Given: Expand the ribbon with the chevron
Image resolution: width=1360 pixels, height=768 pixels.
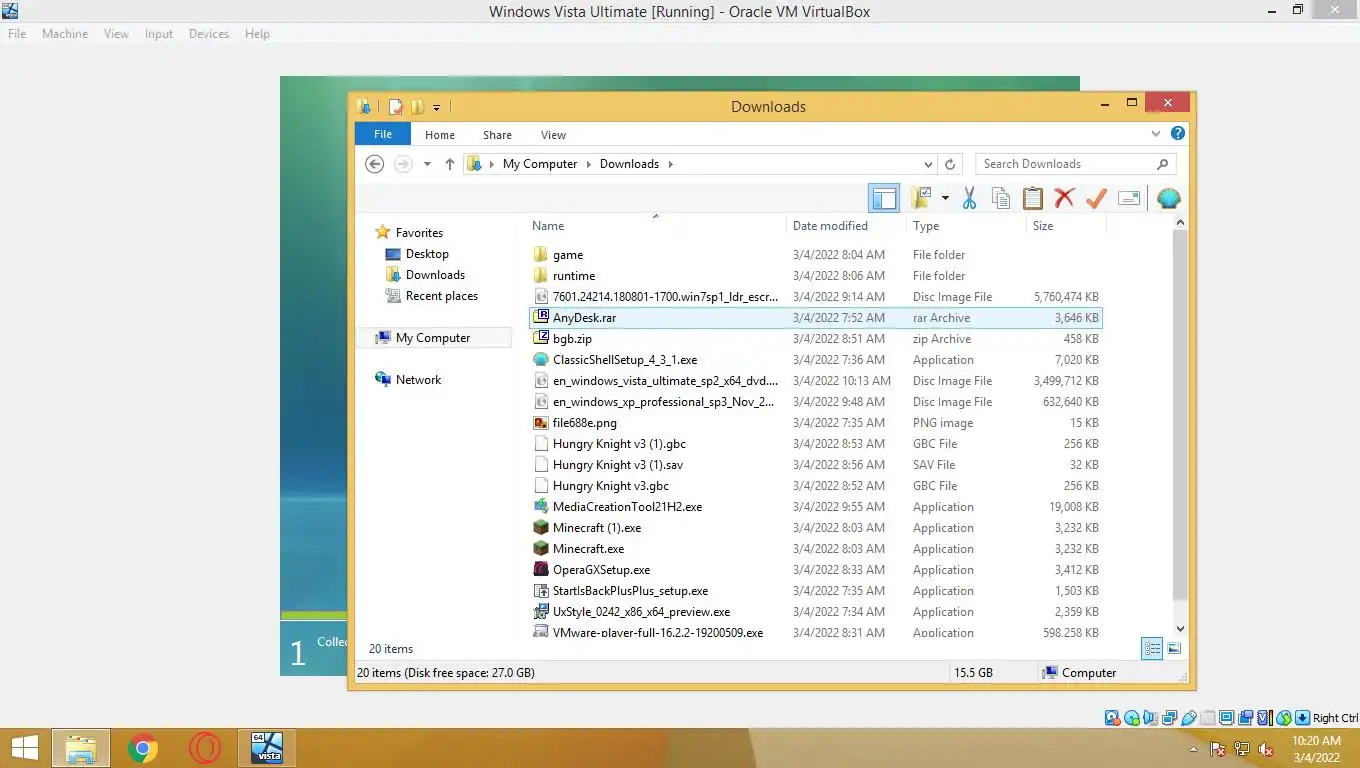Looking at the screenshot, I should [x=1156, y=134].
